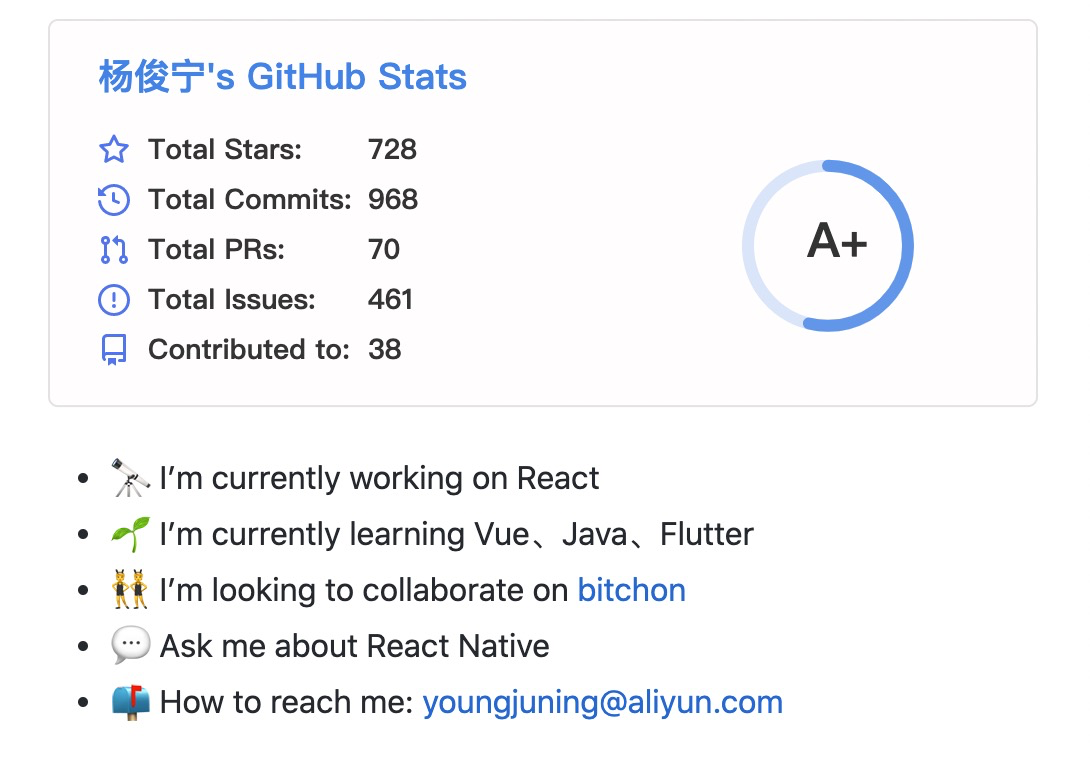Image resolution: width=1090 pixels, height=758 pixels.
Task: Click the Contributed to count 38
Action: click(x=385, y=350)
